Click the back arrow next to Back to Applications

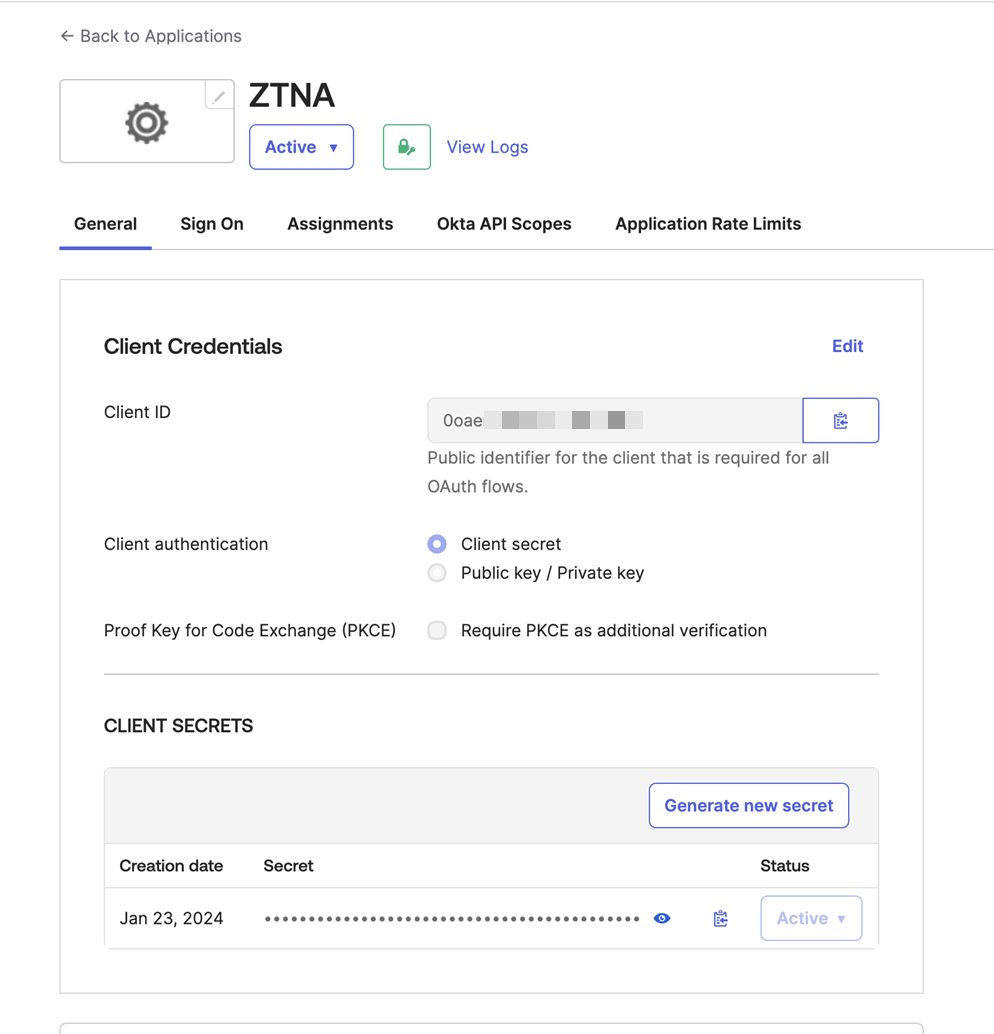click(x=66, y=35)
